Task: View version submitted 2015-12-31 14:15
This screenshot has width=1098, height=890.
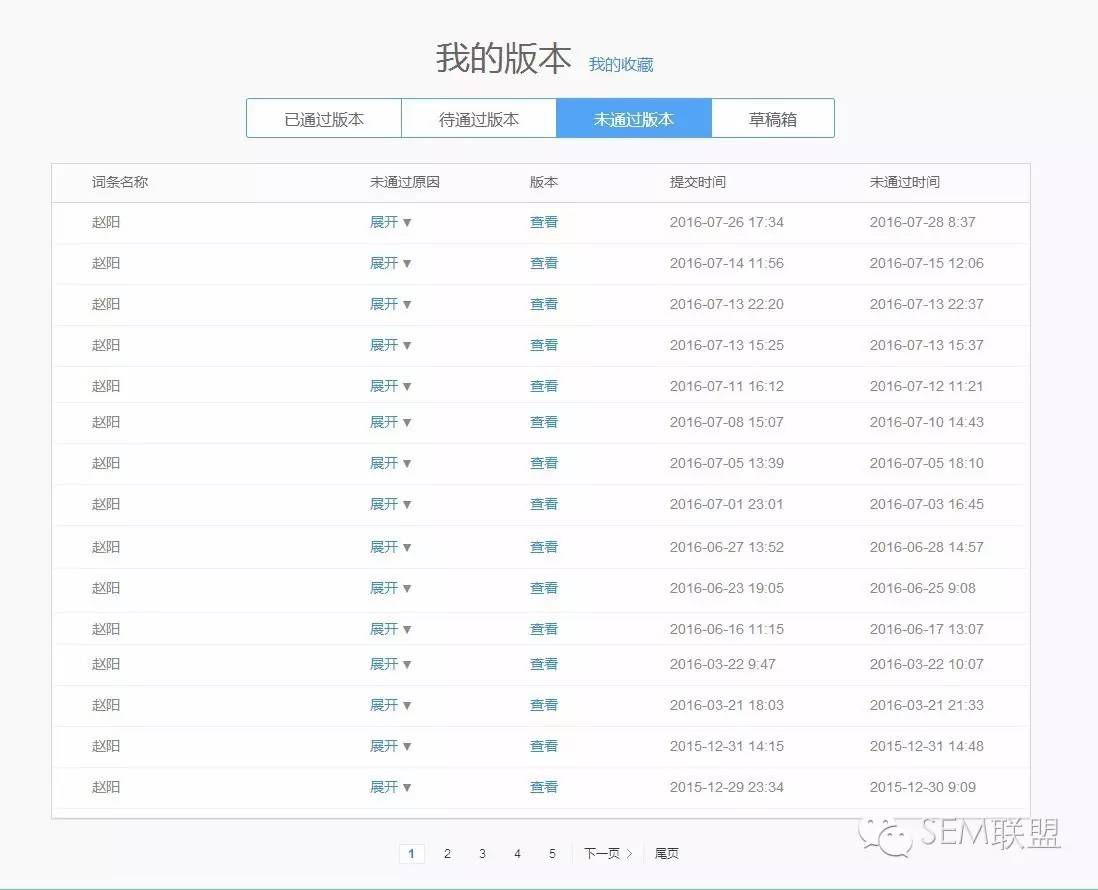Action: pyautogui.click(x=544, y=746)
